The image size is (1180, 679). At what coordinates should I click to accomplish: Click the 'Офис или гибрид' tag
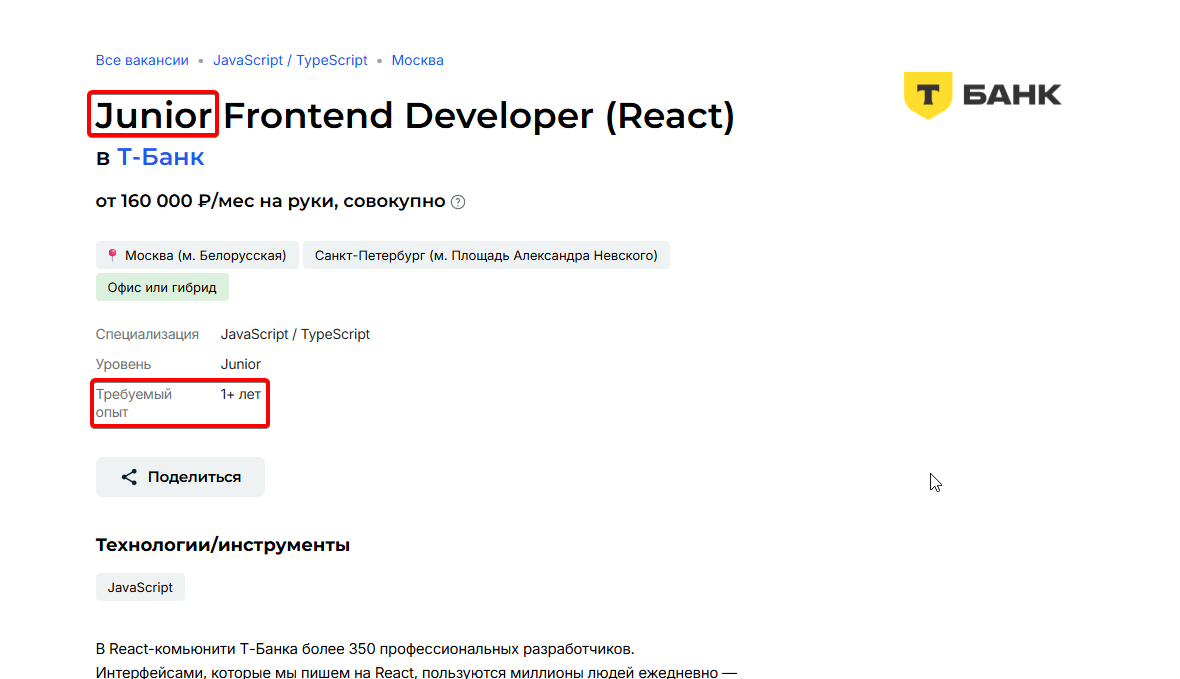[162, 288]
